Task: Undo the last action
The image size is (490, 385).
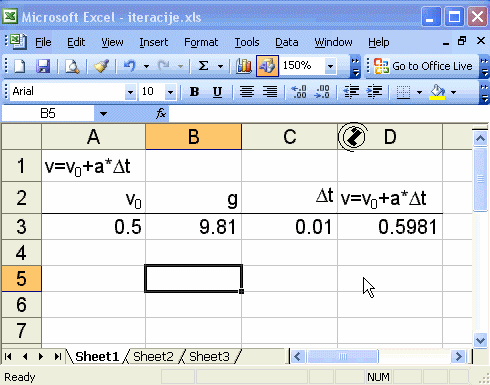Action: (130, 66)
